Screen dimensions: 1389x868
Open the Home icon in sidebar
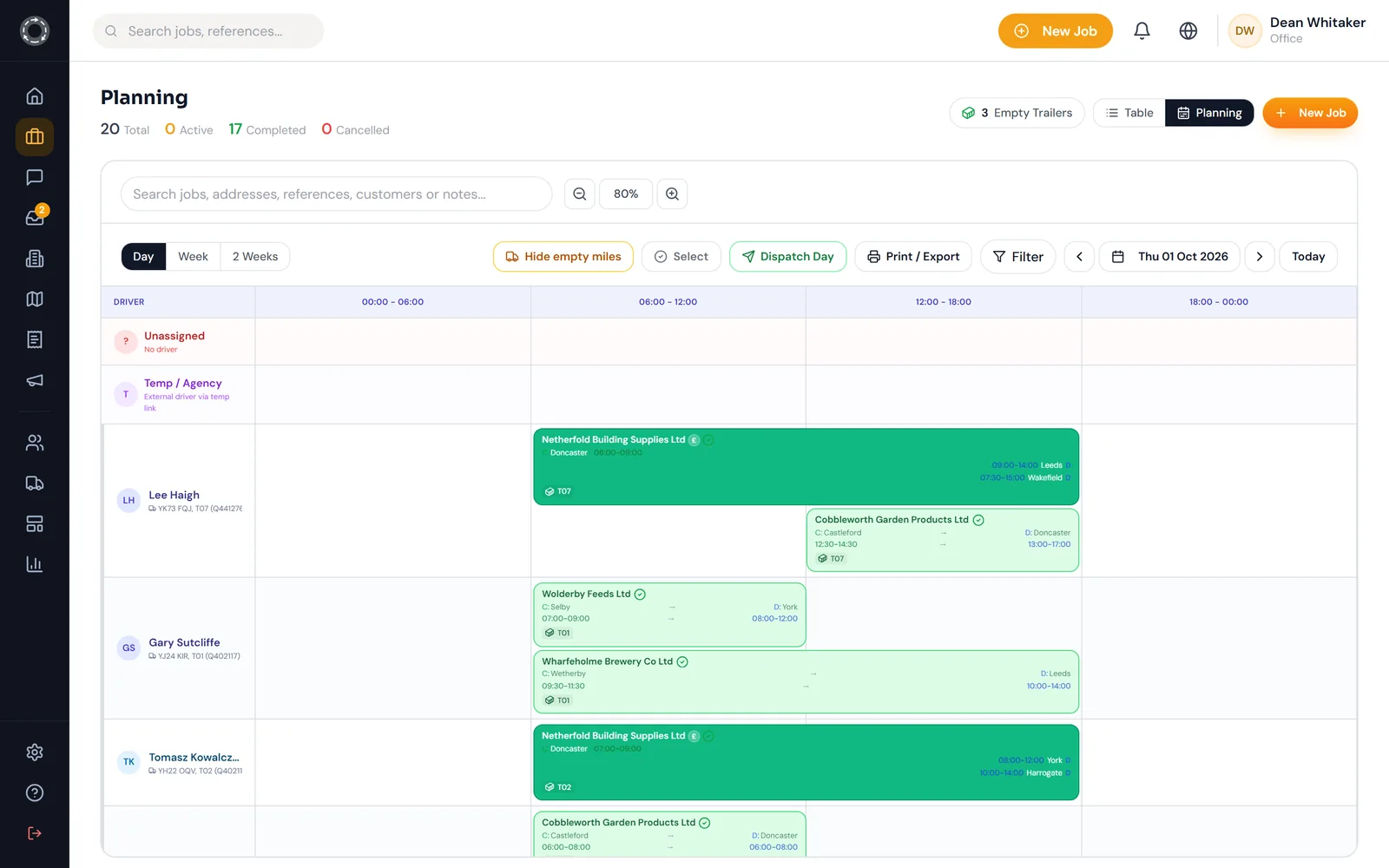pos(35,96)
